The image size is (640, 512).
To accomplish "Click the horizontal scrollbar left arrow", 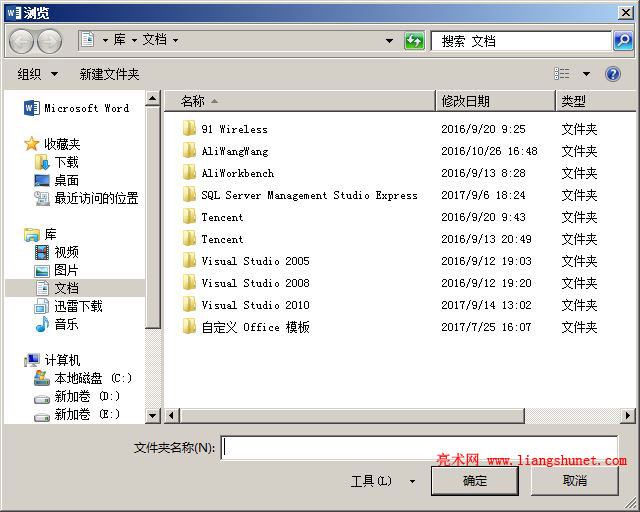I will 171,416.
